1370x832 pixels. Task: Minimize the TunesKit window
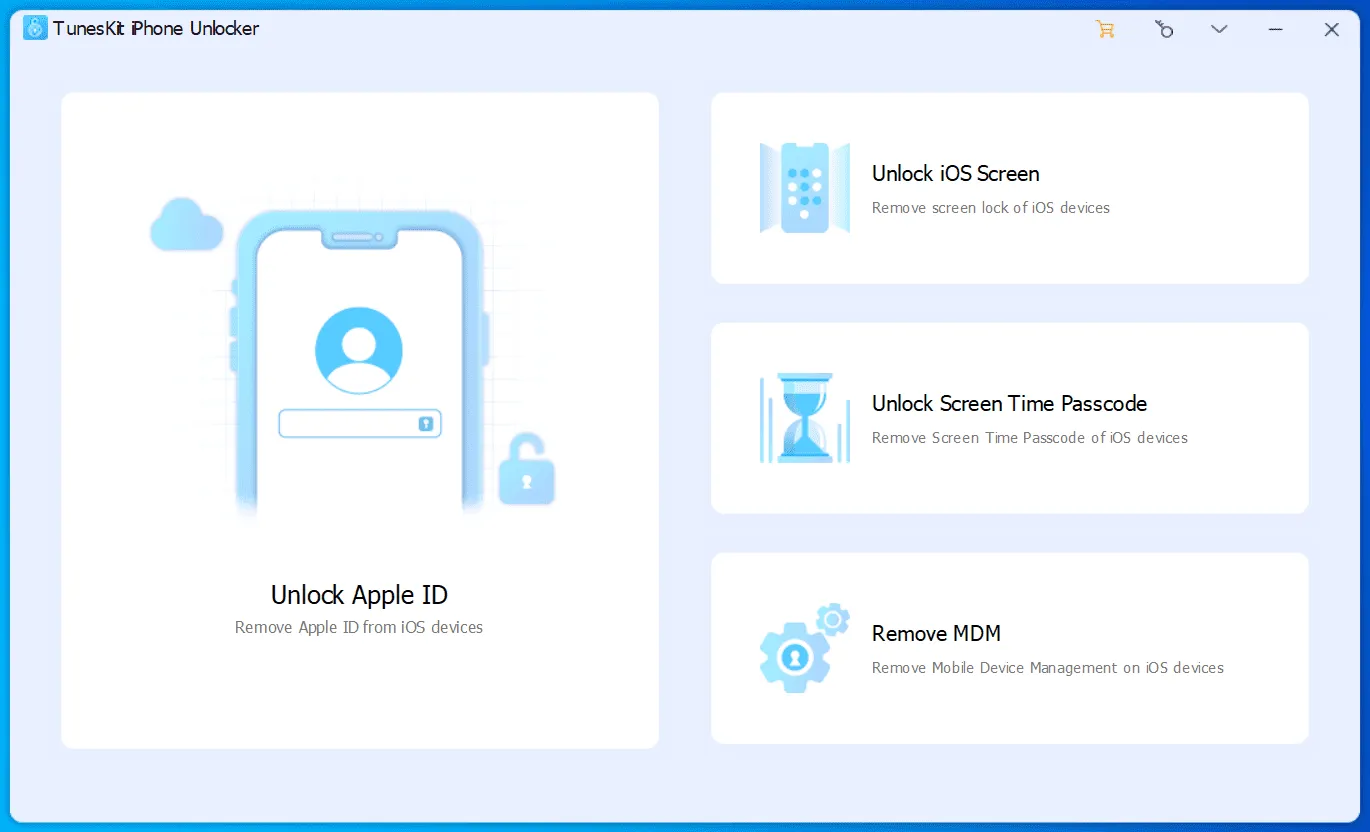(1276, 29)
